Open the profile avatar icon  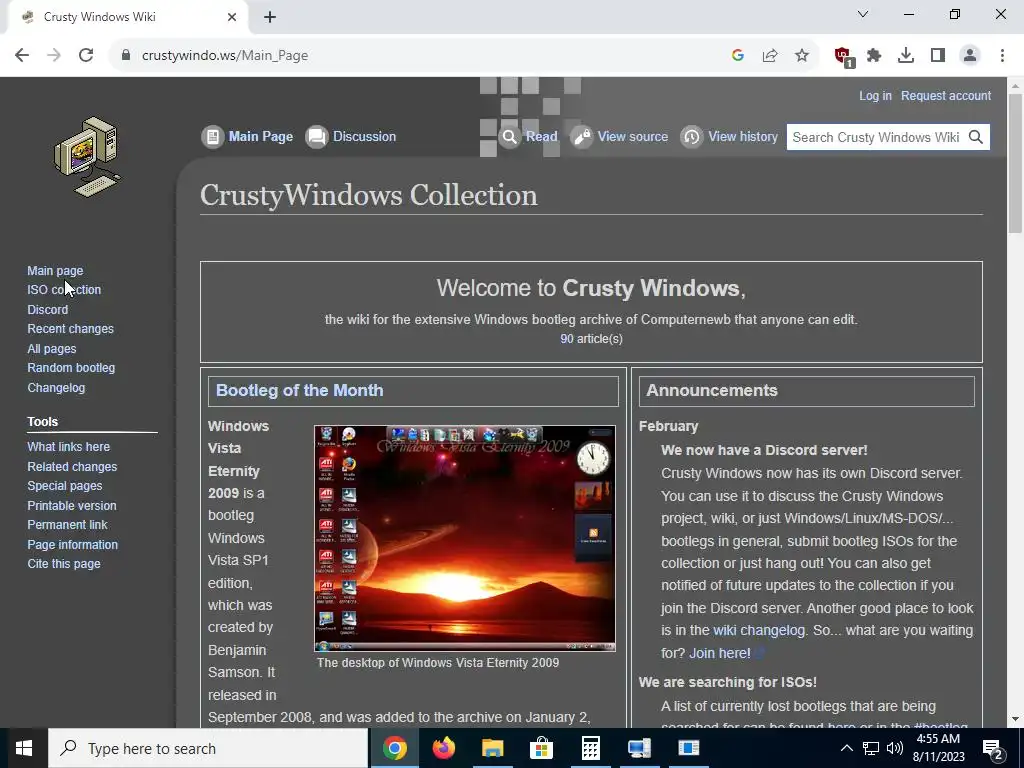coord(970,56)
